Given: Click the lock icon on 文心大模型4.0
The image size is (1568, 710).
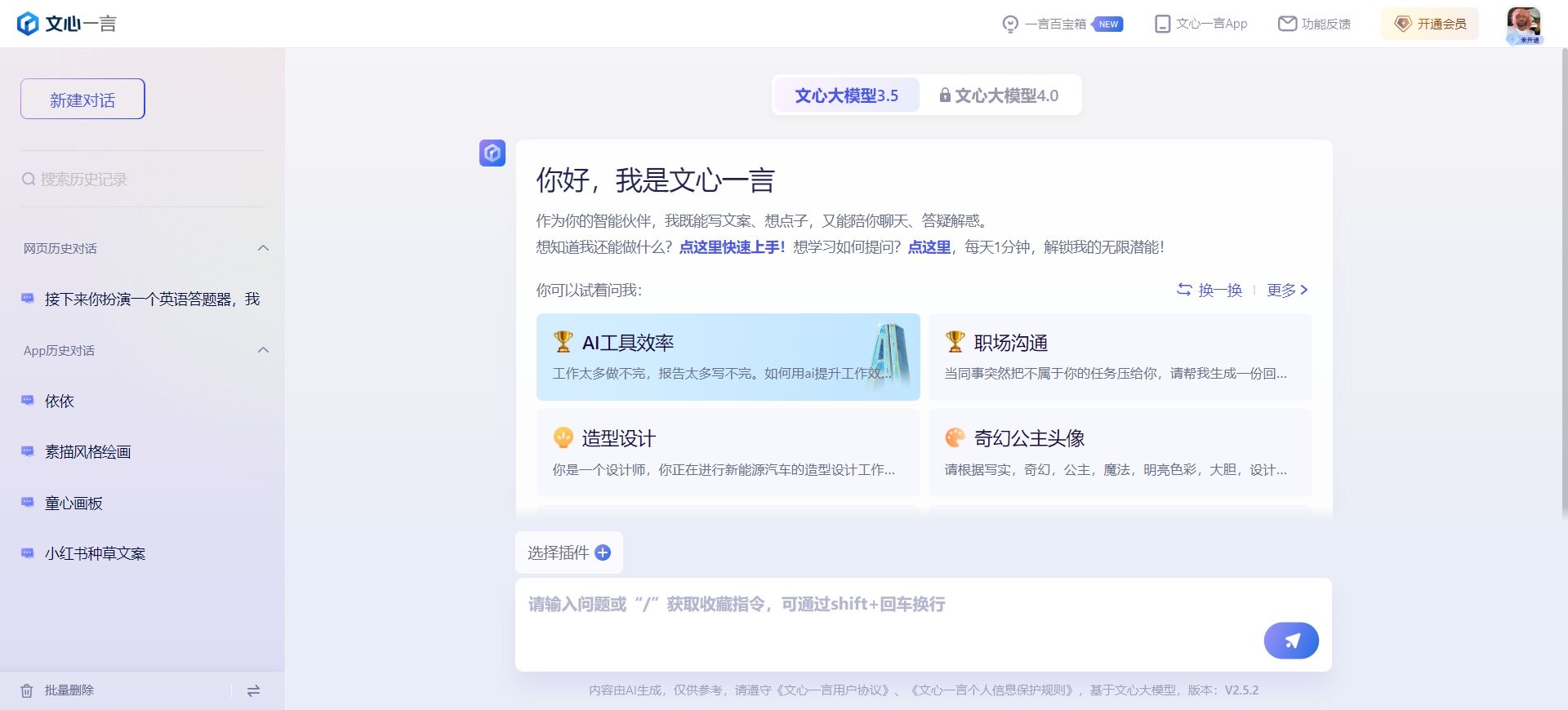Looking at the screenshot, I should tap(945, 95).
